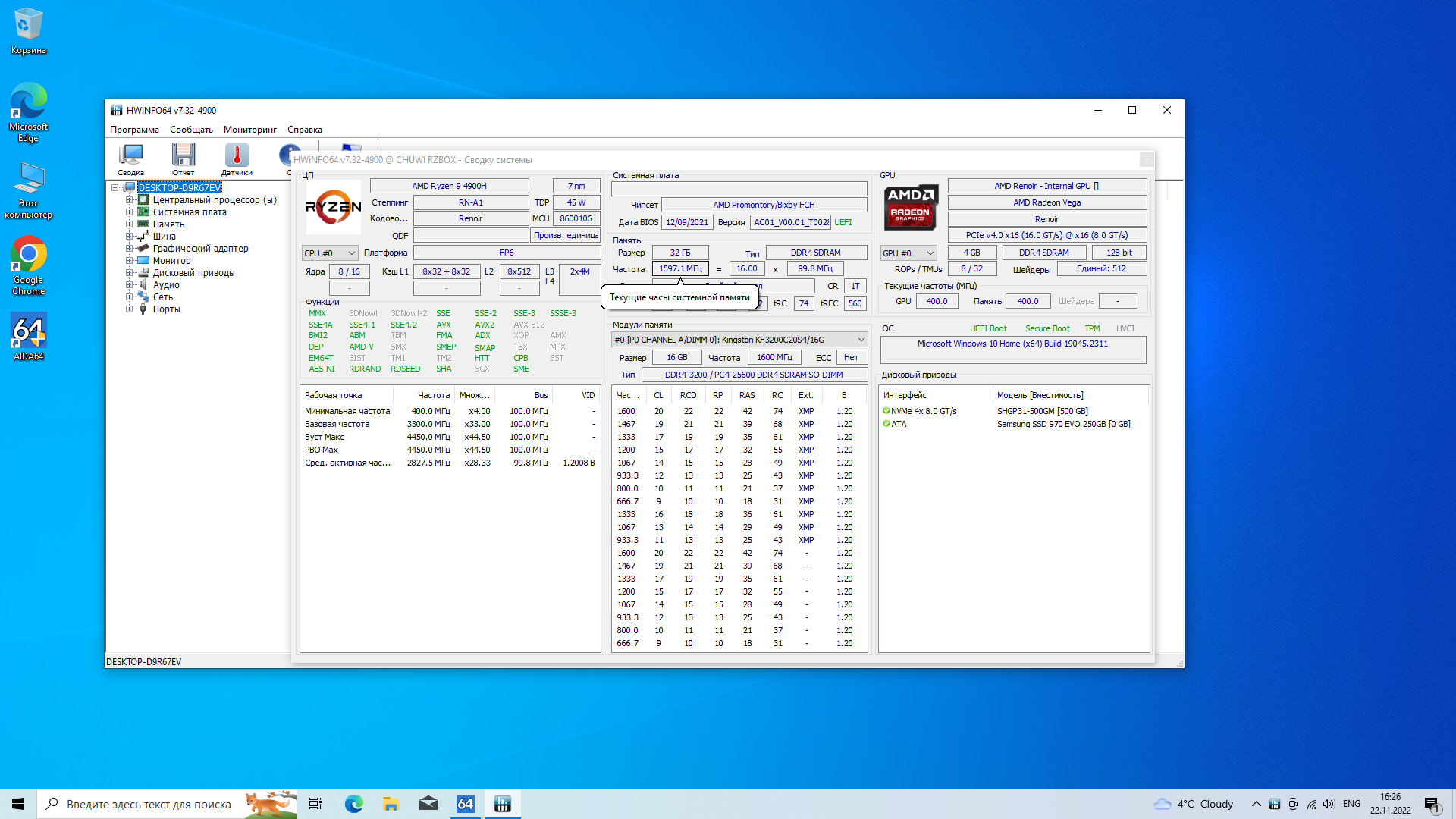Open the Мониторинг menu
The height and width of the screenshot is (819, 1456).
249,130
